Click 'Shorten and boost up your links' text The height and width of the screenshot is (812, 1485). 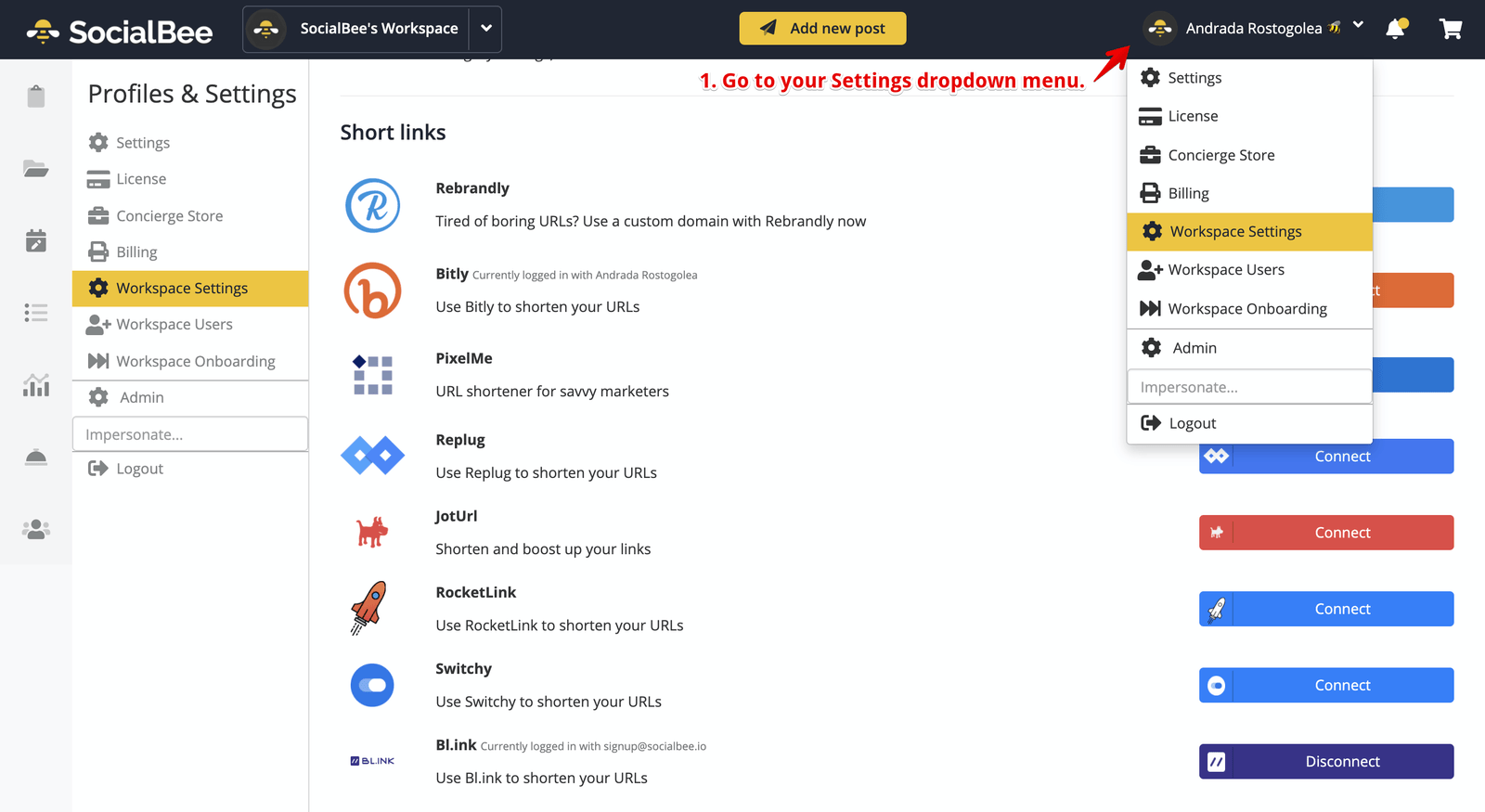pos(543,549)
